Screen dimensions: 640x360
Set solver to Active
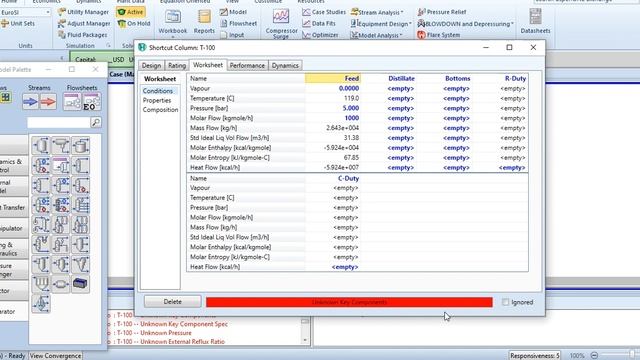131,12
